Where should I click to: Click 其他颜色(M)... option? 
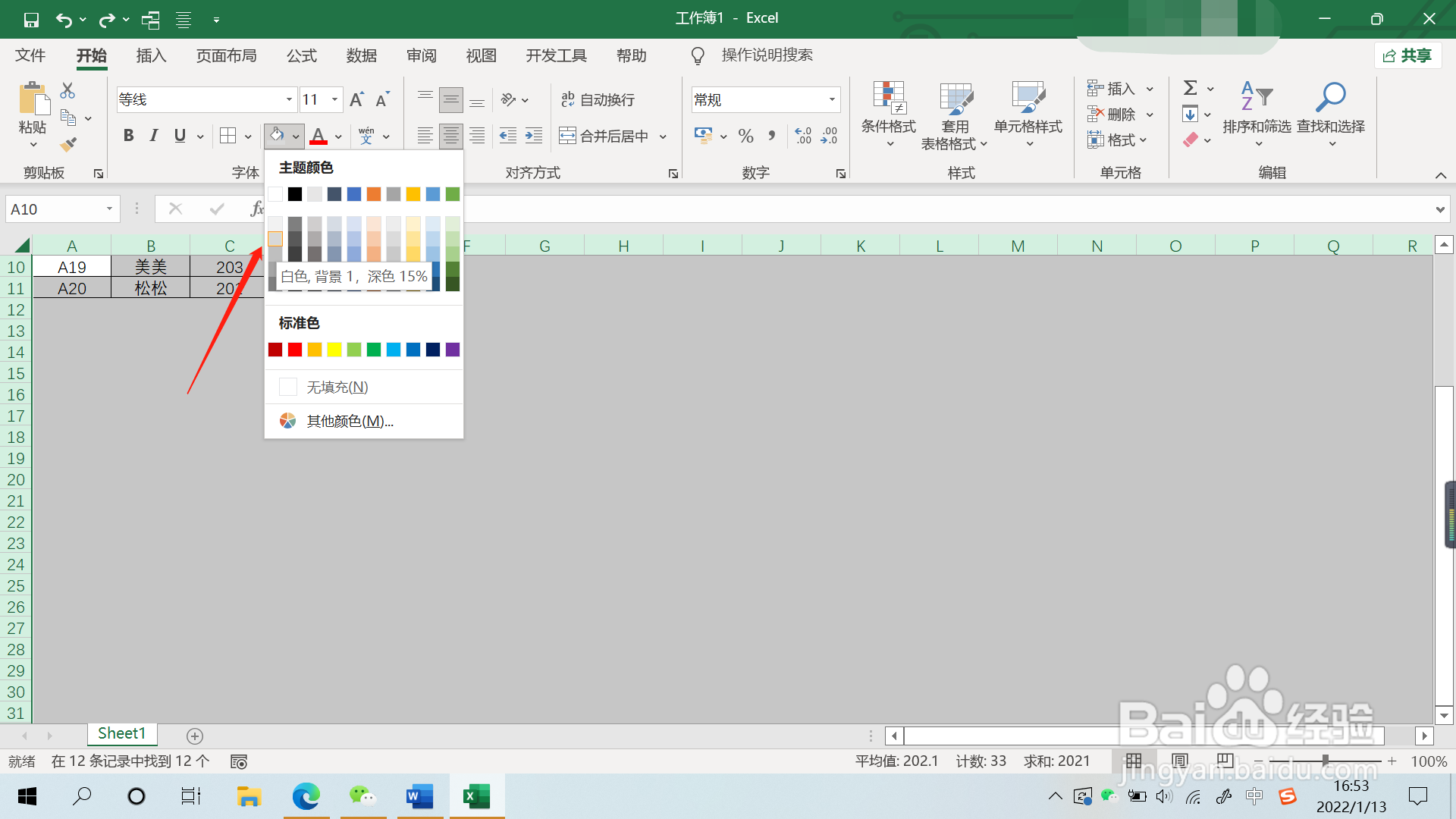pyautogui.click(x=349, y=421)
